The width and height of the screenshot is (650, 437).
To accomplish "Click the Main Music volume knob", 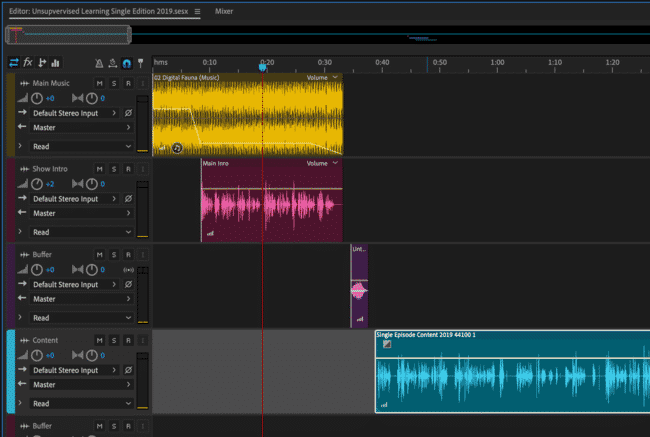I will click(37, 98).
